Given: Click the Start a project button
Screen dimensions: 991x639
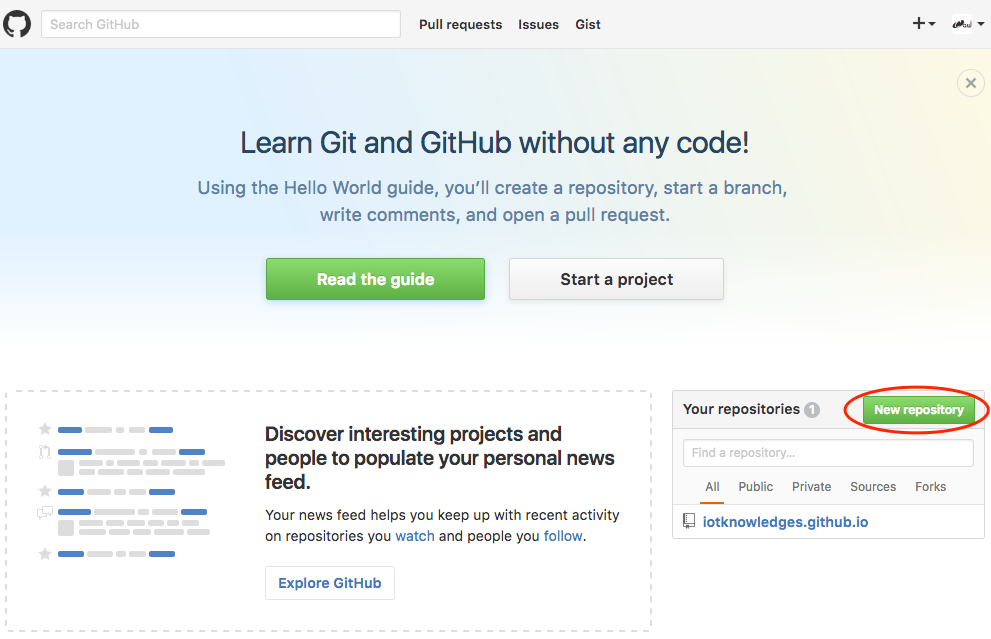Looking at the screenshot, I should click(x=616, y=279).
